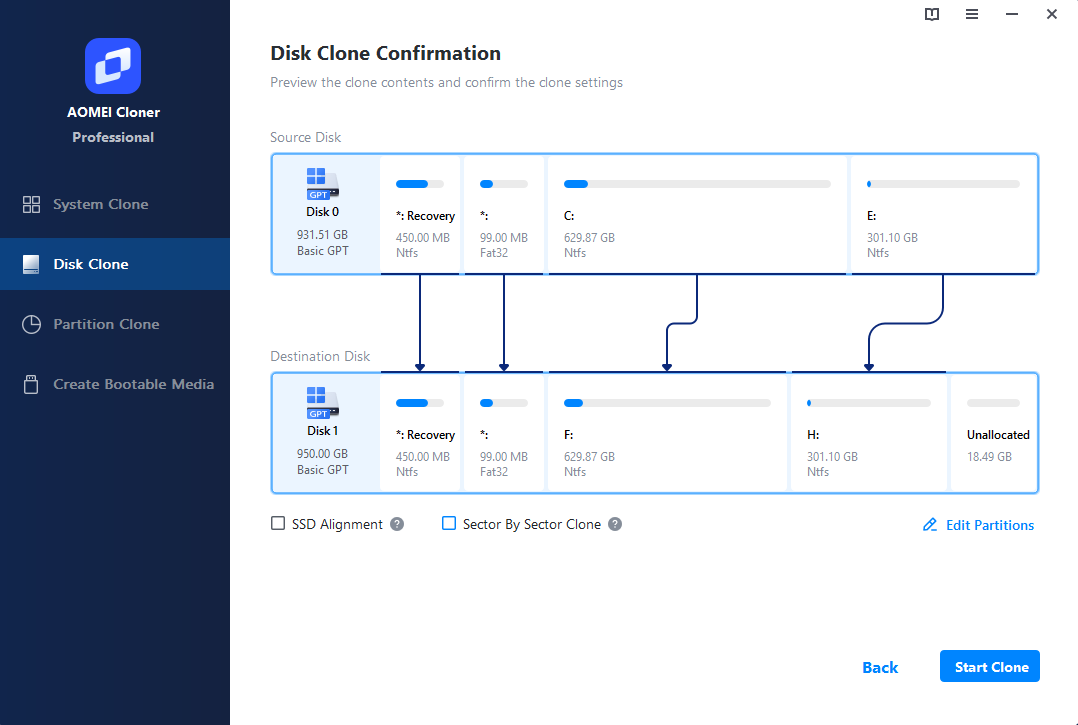This screenshot has width=1078, height=725.
Task: Select the source E: partition label
Action: [871, 216]
